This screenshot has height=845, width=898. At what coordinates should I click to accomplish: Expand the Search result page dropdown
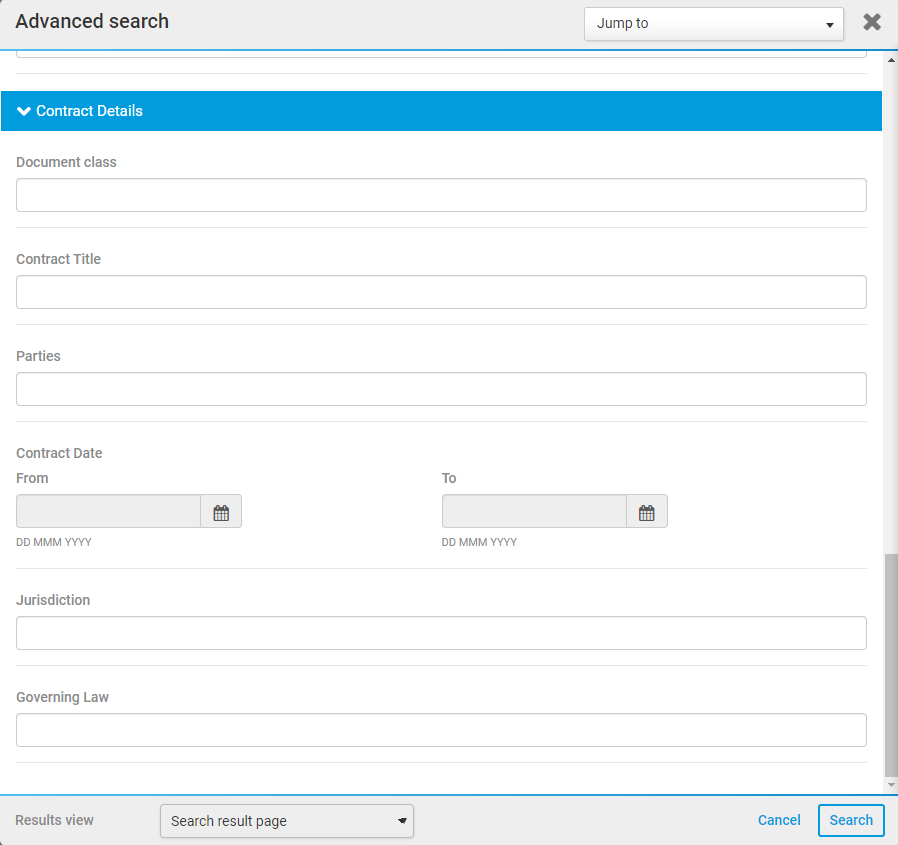click(x=286, y=821)
